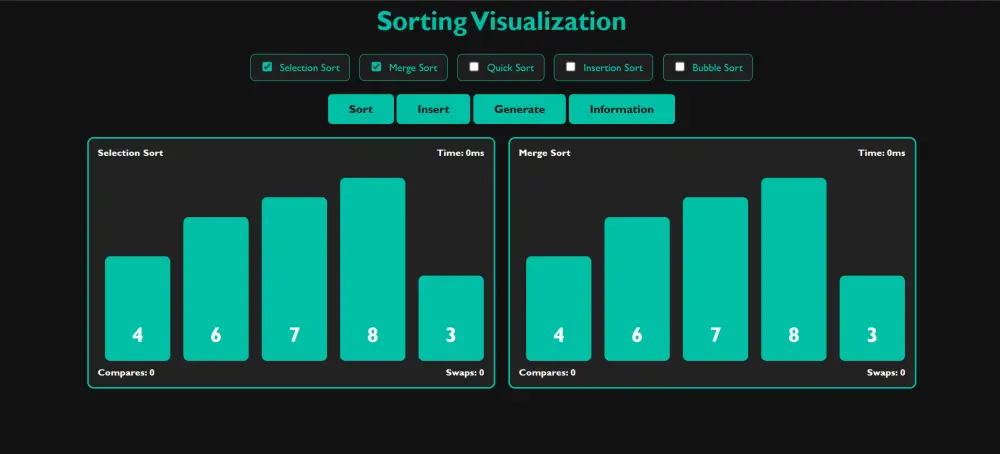Screen dimensions: 1000x454
Task: Click Compares: 0 in Merge Sort panel
Action: (547, 372)
